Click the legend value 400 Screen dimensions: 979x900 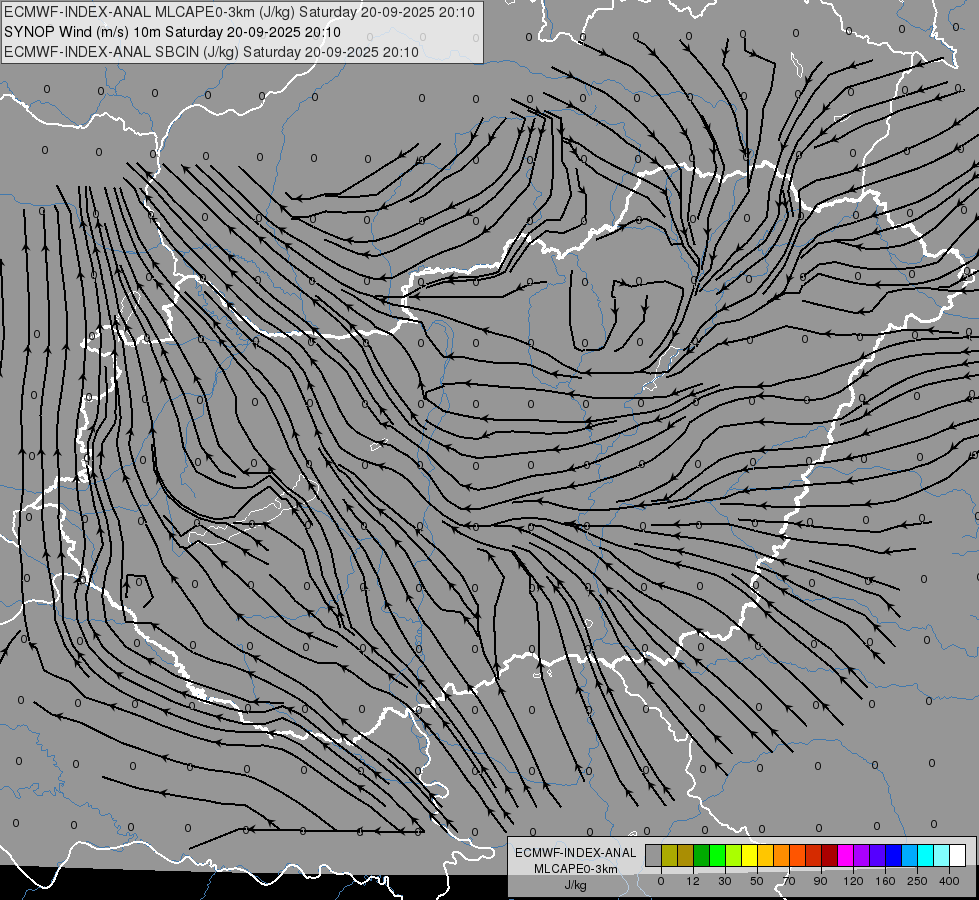(x=949, y=881)
